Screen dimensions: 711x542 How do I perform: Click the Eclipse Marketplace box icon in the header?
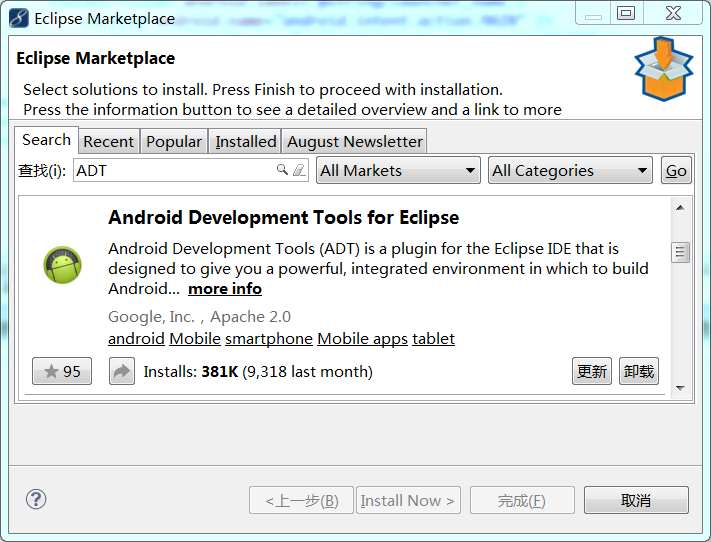(663, 69)
